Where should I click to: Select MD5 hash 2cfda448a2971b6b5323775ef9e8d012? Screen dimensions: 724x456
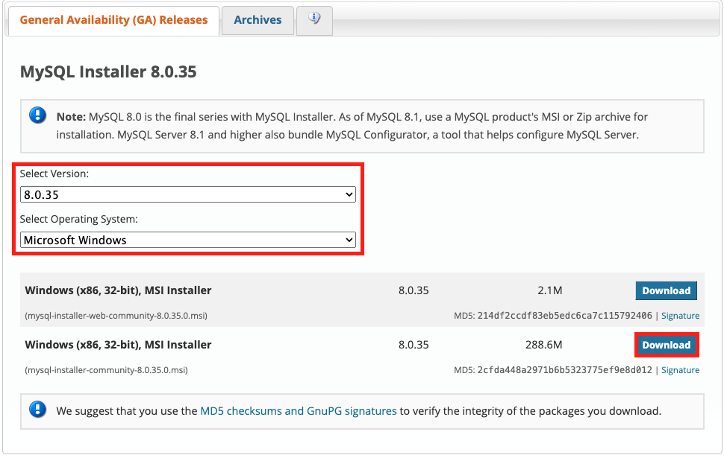pyautogui.click(x=565, y=370)
